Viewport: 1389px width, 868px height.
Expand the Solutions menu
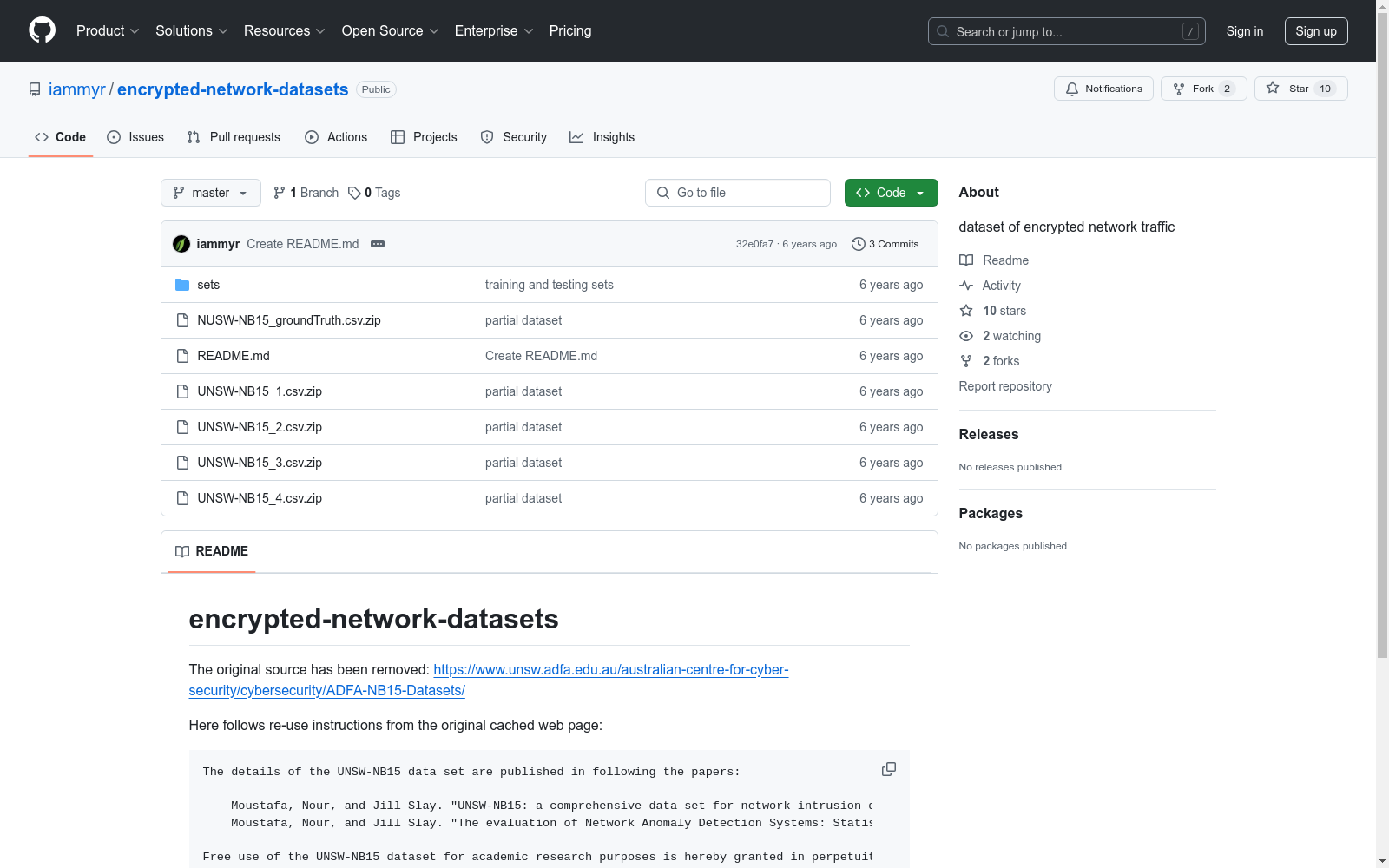click(x=191, y=31)
